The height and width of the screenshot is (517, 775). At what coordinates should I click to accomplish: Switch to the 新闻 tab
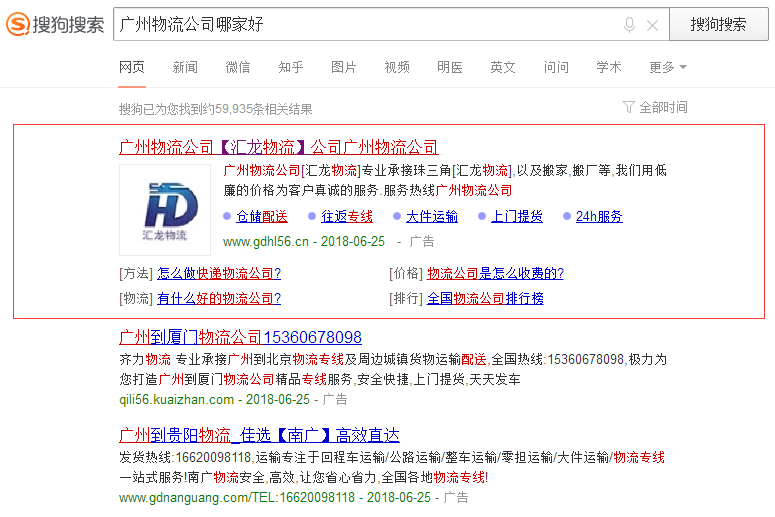(185, 67)
